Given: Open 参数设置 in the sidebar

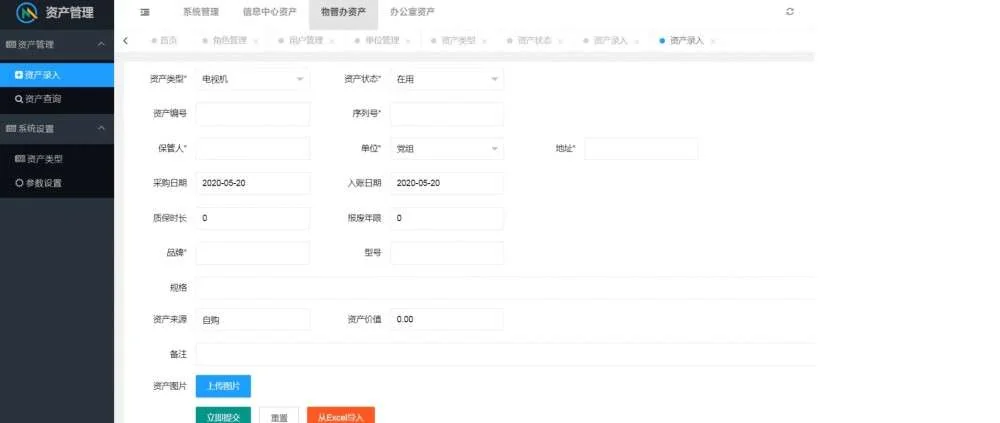Looking at the screenshot, I should 43,183.
